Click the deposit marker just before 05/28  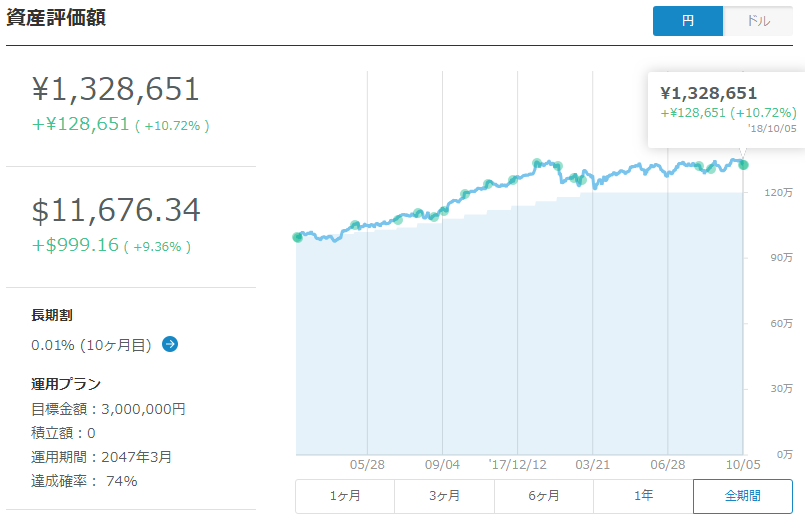click(x=355, y=225)
